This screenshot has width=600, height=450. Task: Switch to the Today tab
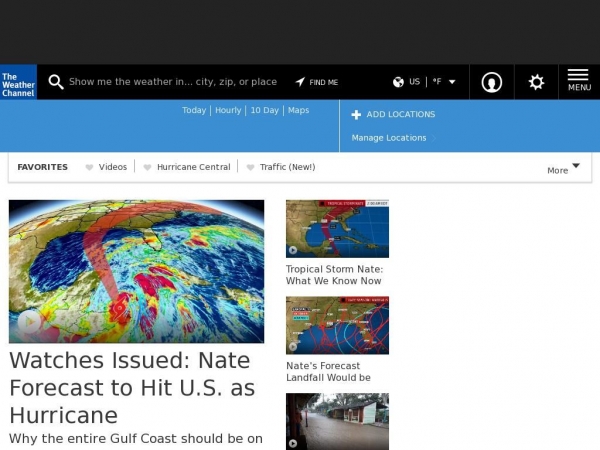pyautogui.click(x=194, y=110)
